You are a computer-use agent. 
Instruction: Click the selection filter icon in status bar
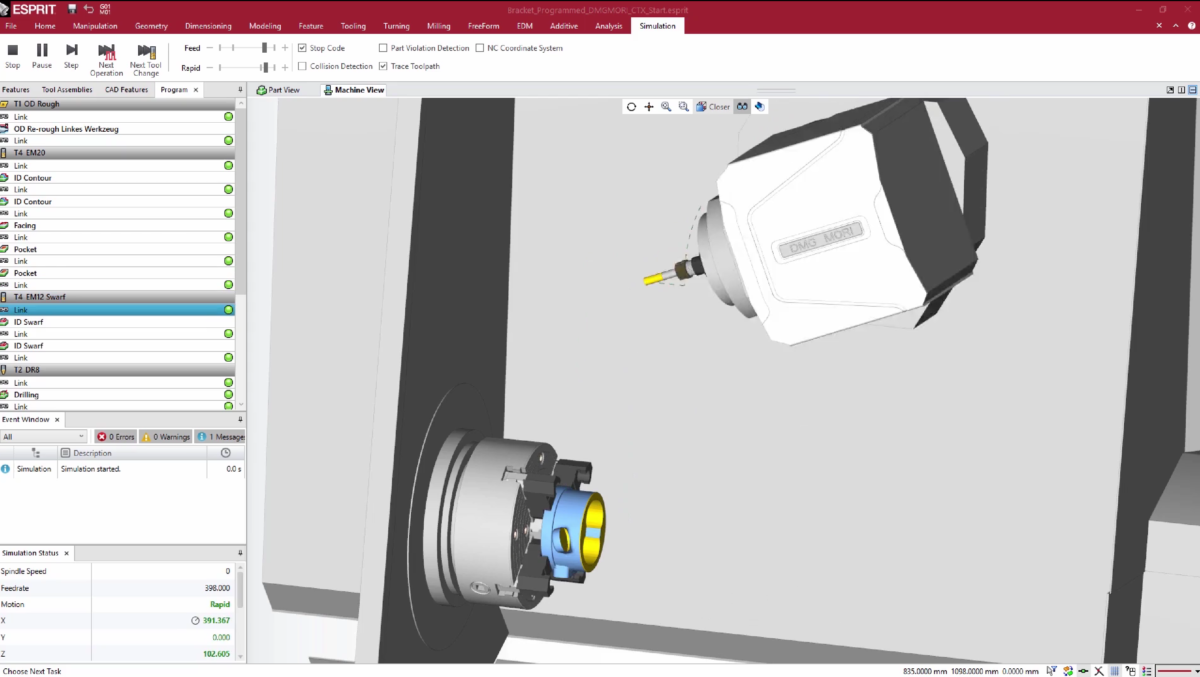point(1053,671)
